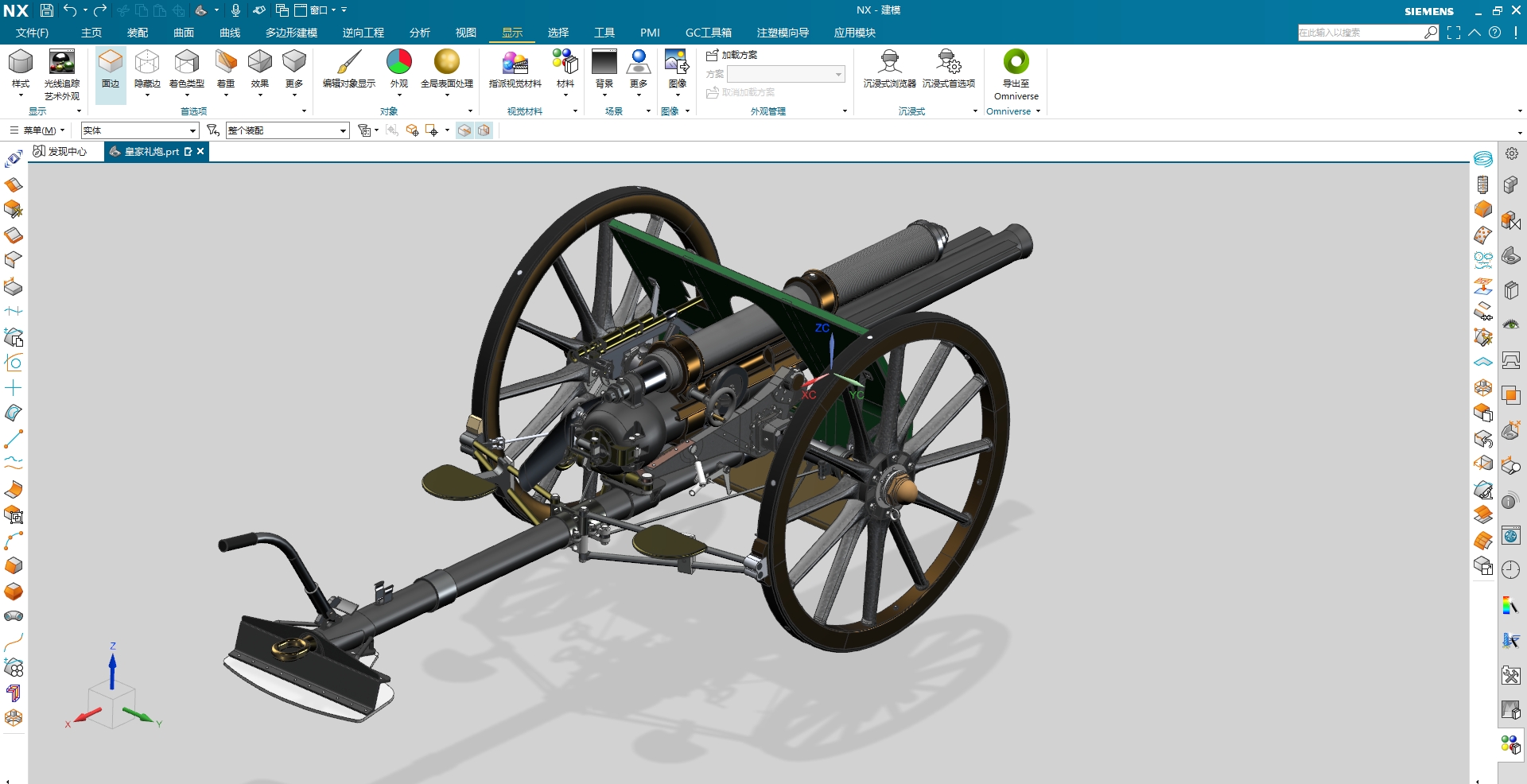Image resolution: width=1527 pixels, height=784 pixels.
Task: Open 沉浸式首选项 immersive preferences
Action: 948,63
